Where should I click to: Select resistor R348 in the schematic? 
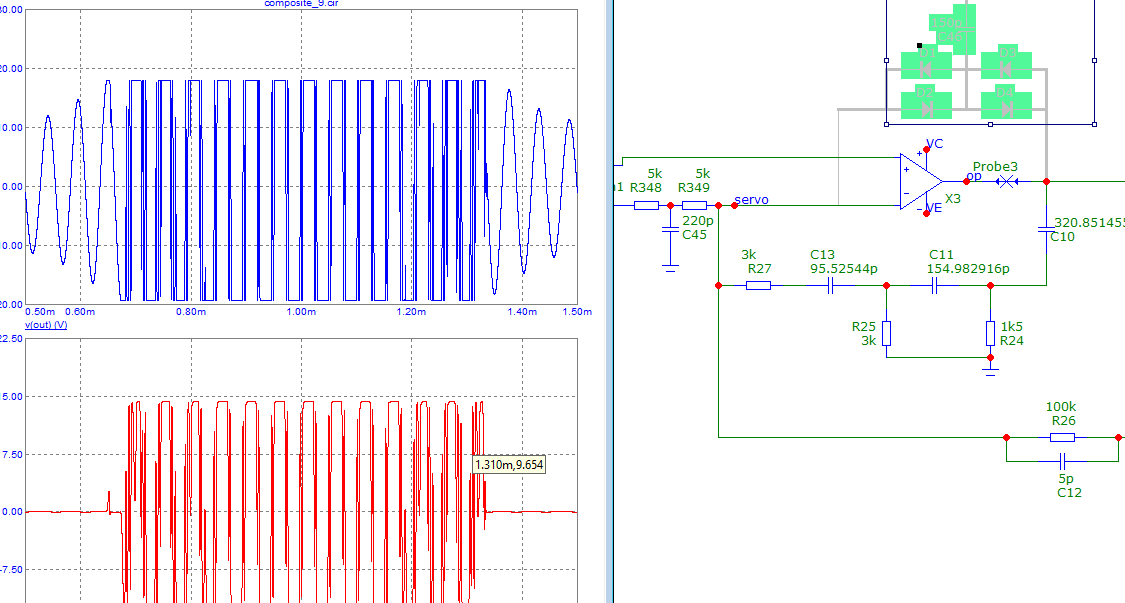coord(646,205)
